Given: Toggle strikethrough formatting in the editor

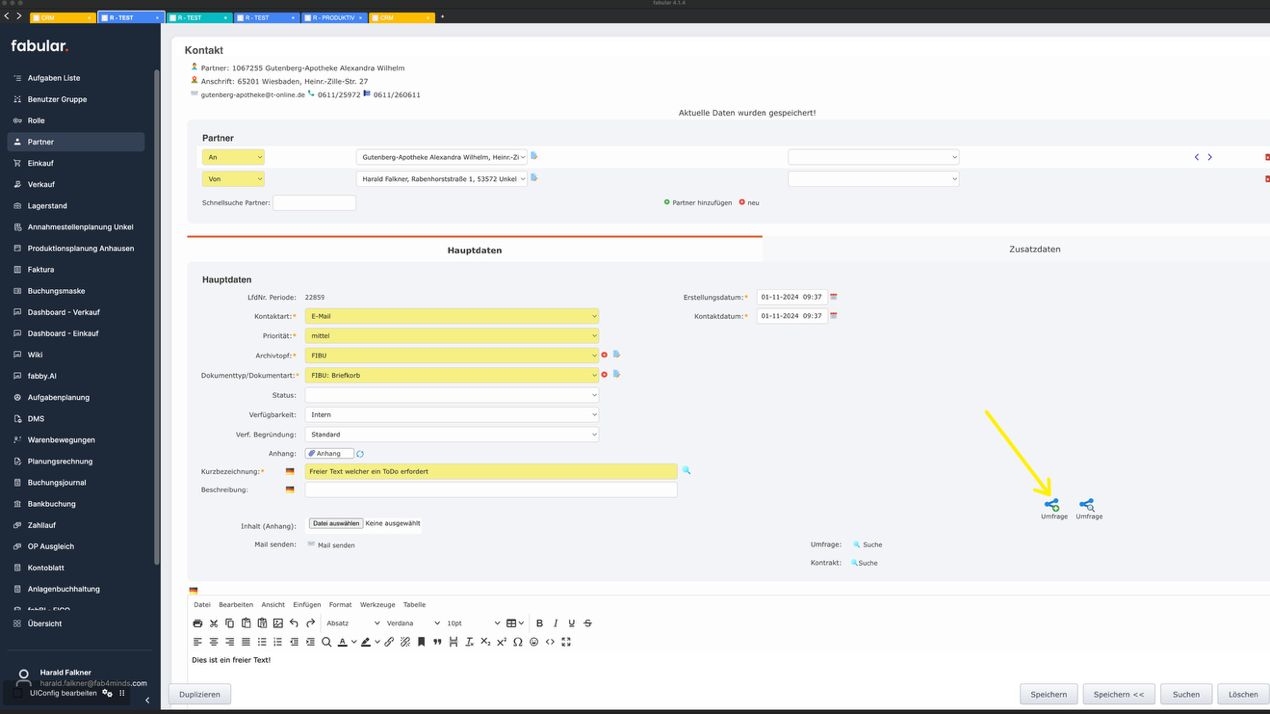Looking at the screenshot, I should (x=588, y=623).
